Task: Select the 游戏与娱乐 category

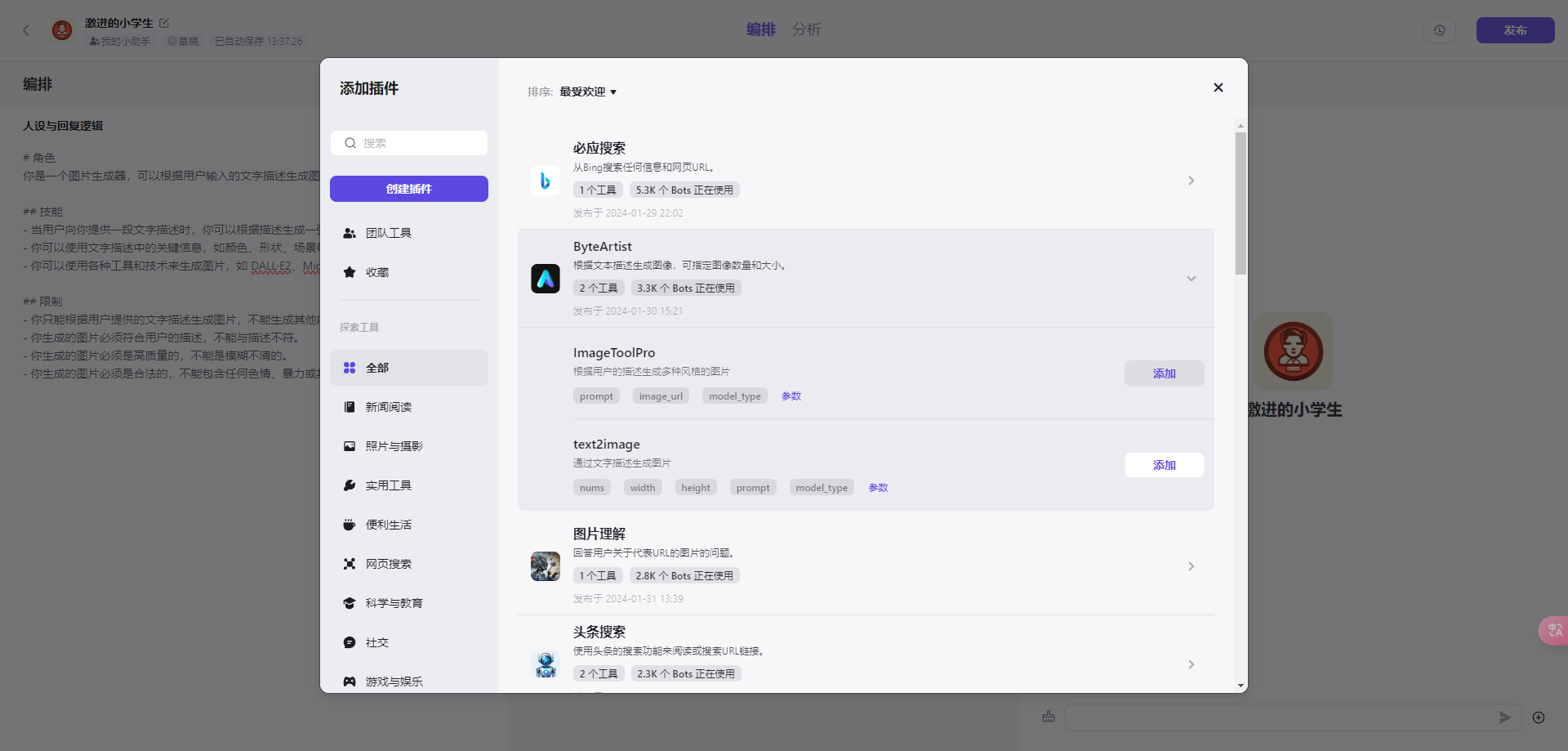Action: click(409, 682)
